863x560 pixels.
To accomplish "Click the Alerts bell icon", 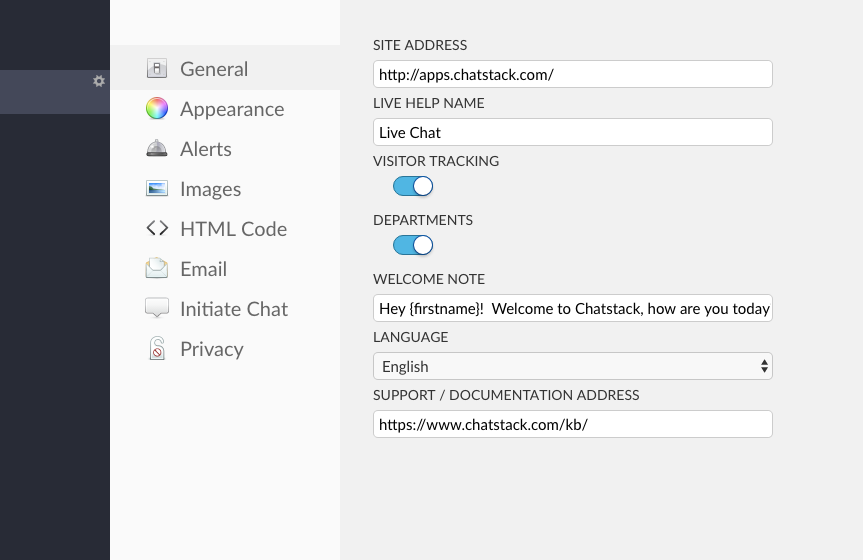I will 157,148.
